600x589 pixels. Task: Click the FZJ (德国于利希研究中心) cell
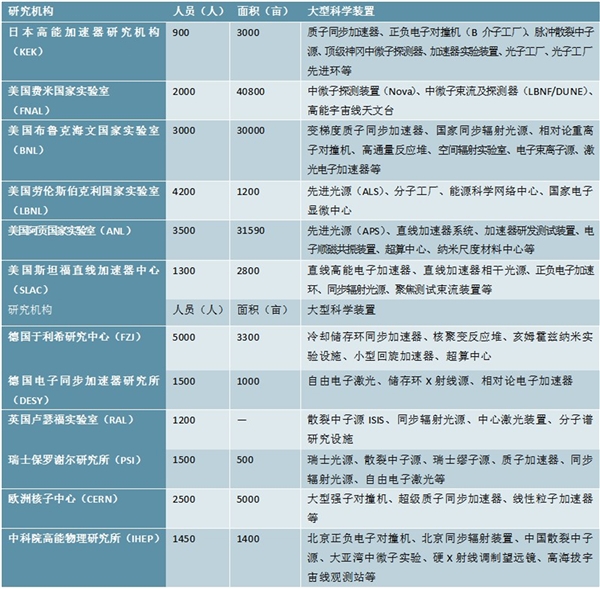pyautogui.click(x=84, y=348)
